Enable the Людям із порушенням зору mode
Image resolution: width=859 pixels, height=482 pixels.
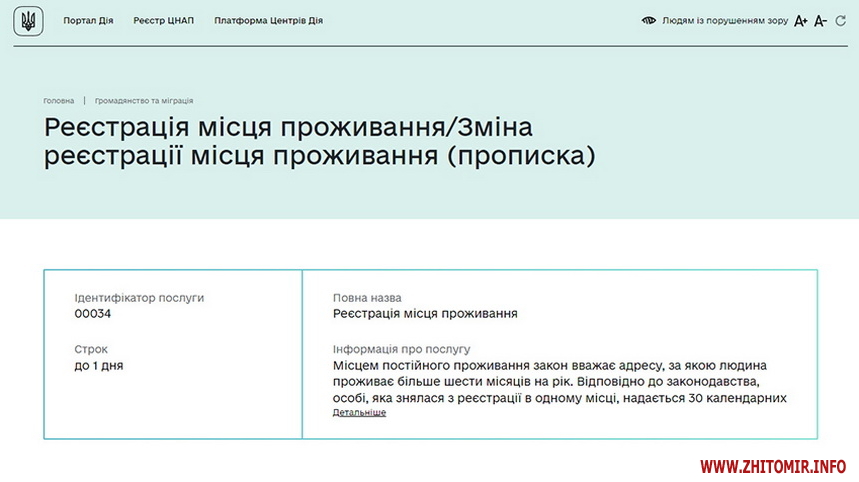724,21
